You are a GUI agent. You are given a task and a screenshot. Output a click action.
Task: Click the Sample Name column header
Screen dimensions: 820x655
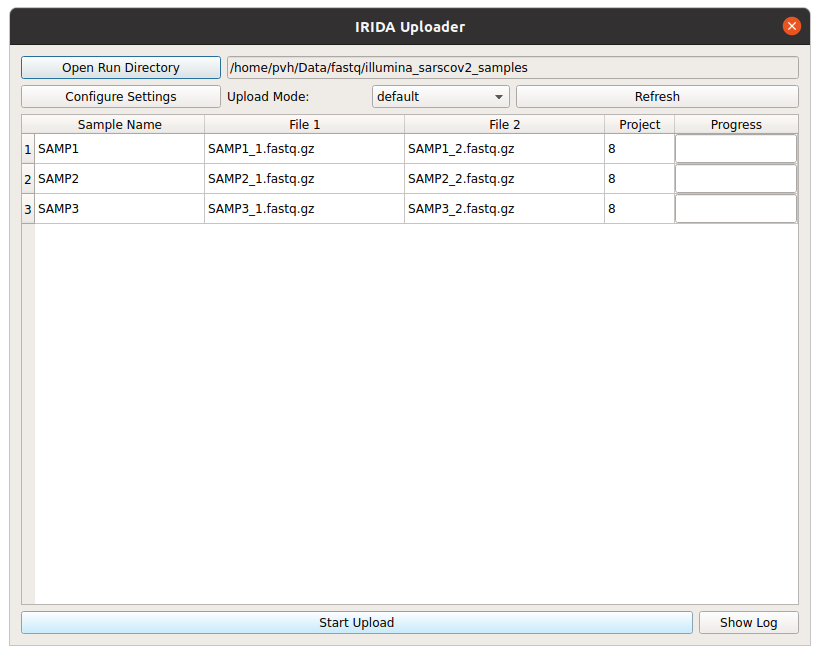(119, 125)
